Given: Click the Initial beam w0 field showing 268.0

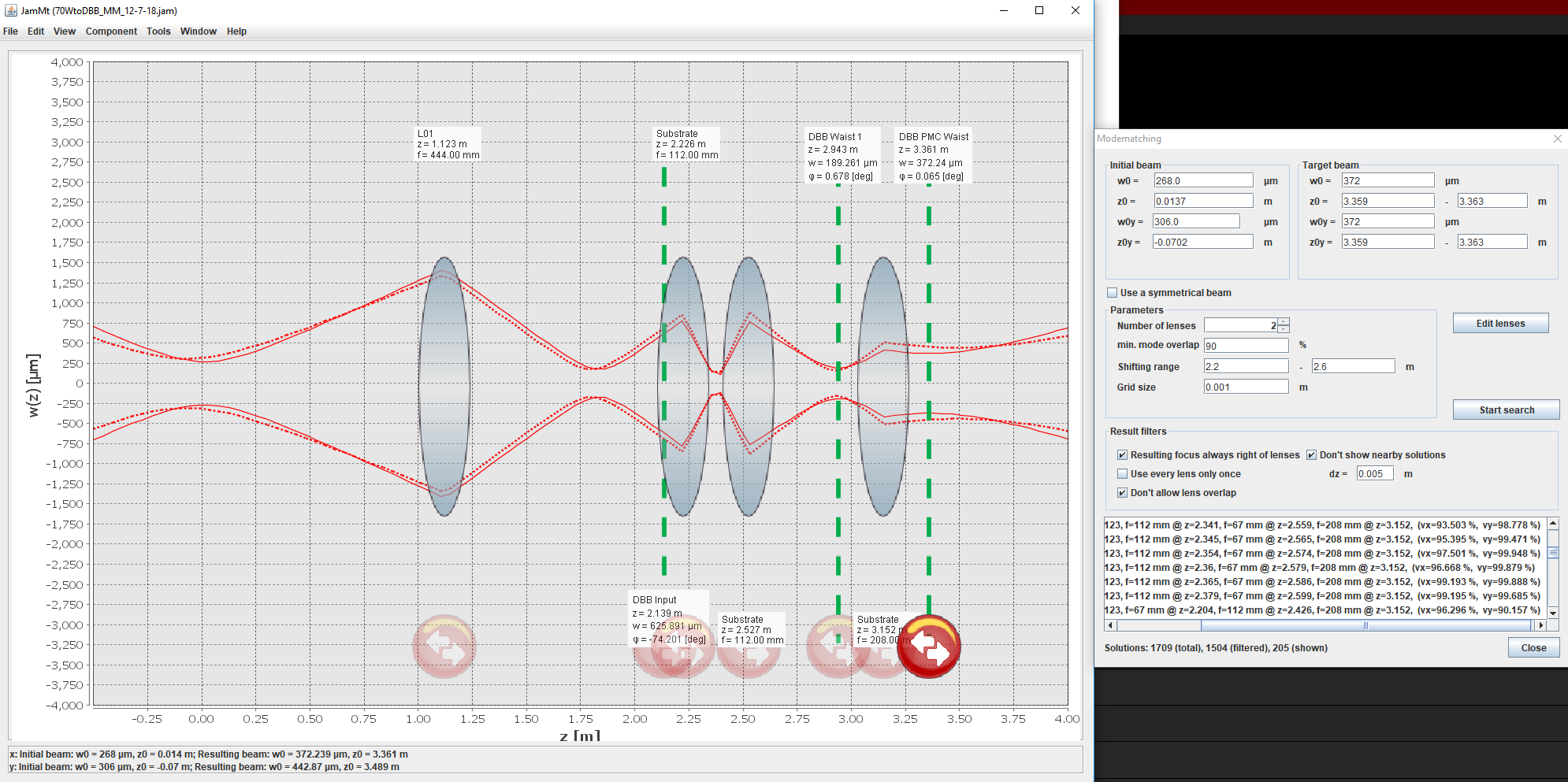Looking at the screenshot, I should pos(1203,181).
